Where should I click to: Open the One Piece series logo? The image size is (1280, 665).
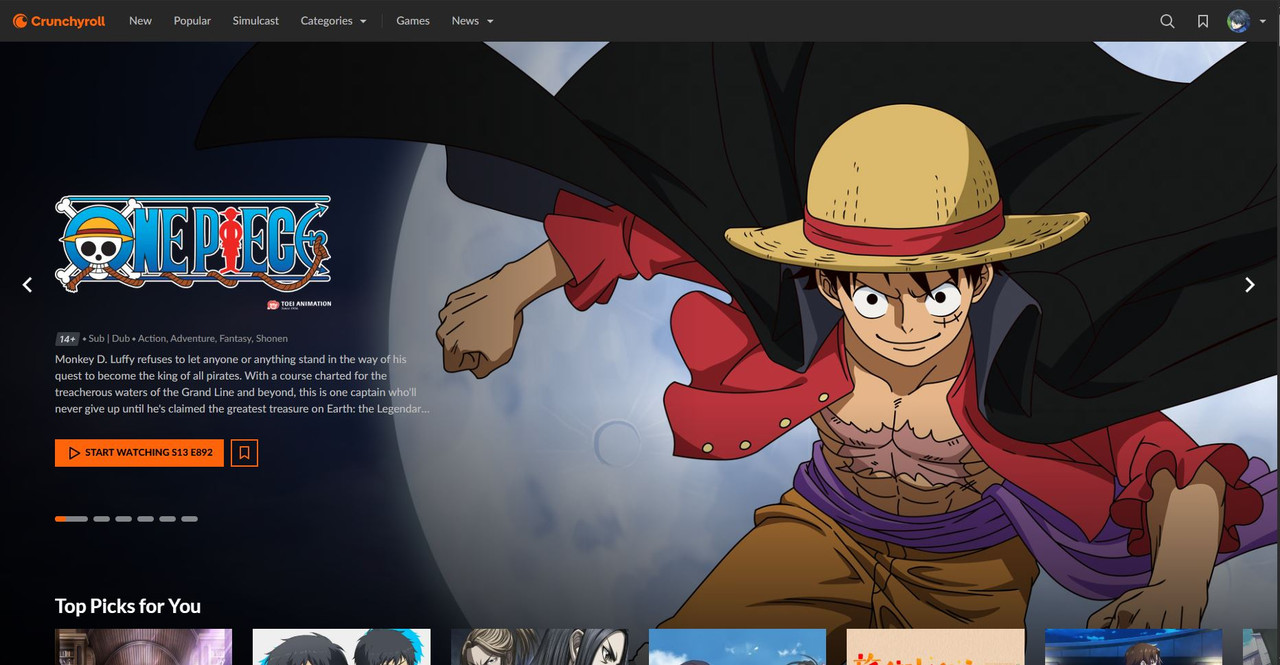point(193,244)
